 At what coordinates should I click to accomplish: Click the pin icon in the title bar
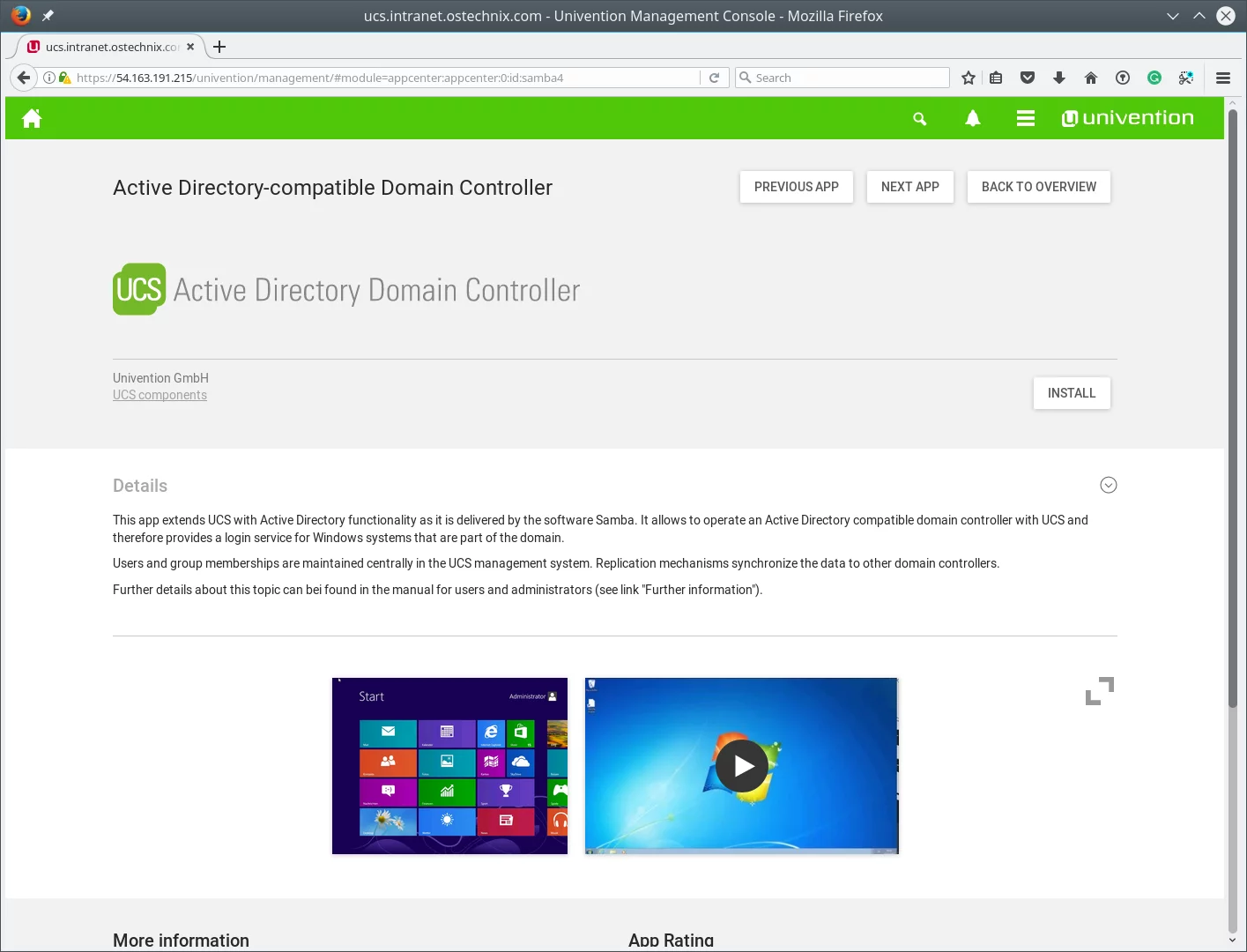pyautogui.click(x=48, y=16)
